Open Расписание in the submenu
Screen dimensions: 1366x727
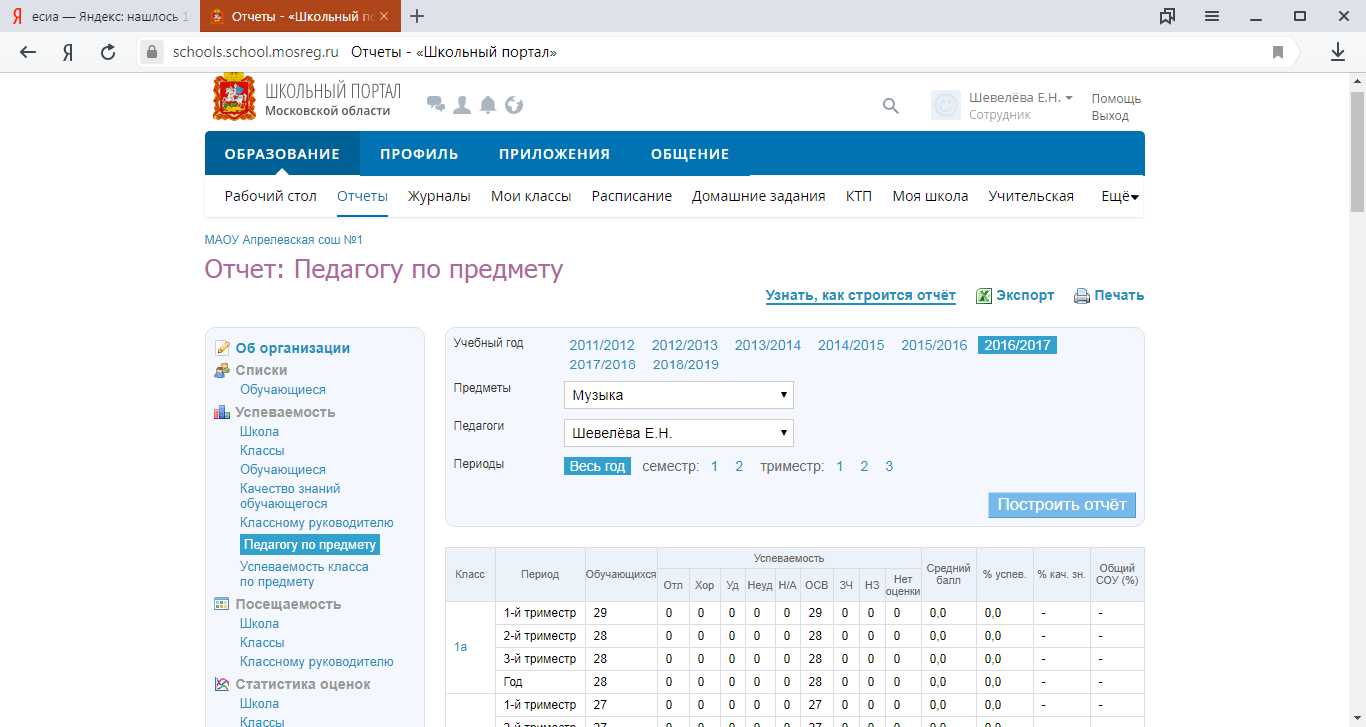[x=632, y=196]
